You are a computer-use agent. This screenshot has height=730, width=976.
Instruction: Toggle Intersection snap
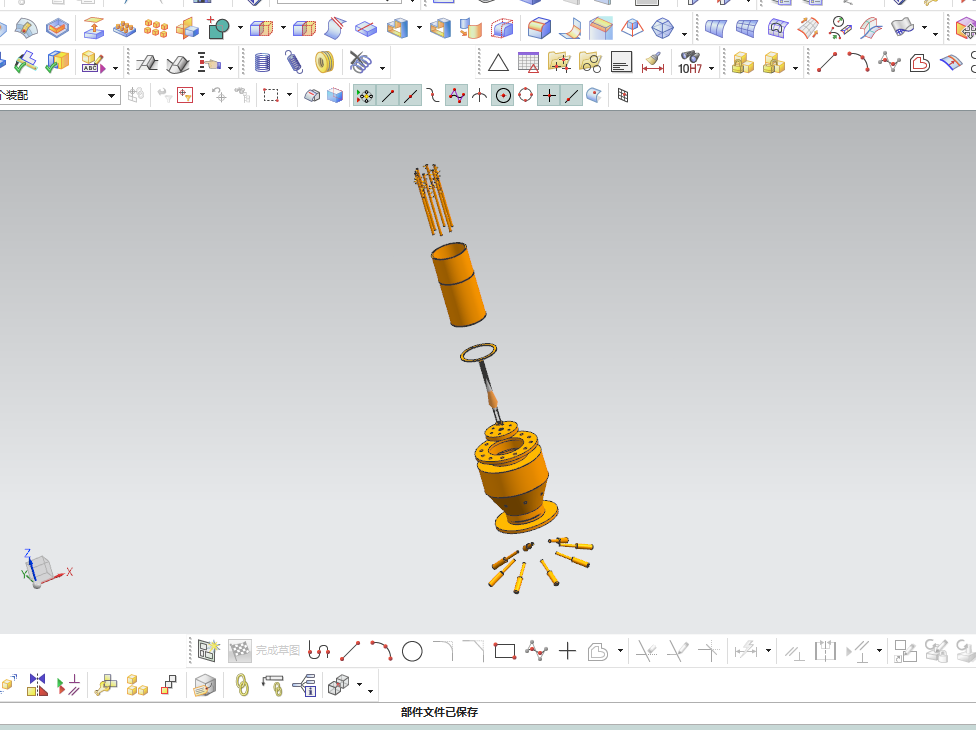[x=480, y=95]
